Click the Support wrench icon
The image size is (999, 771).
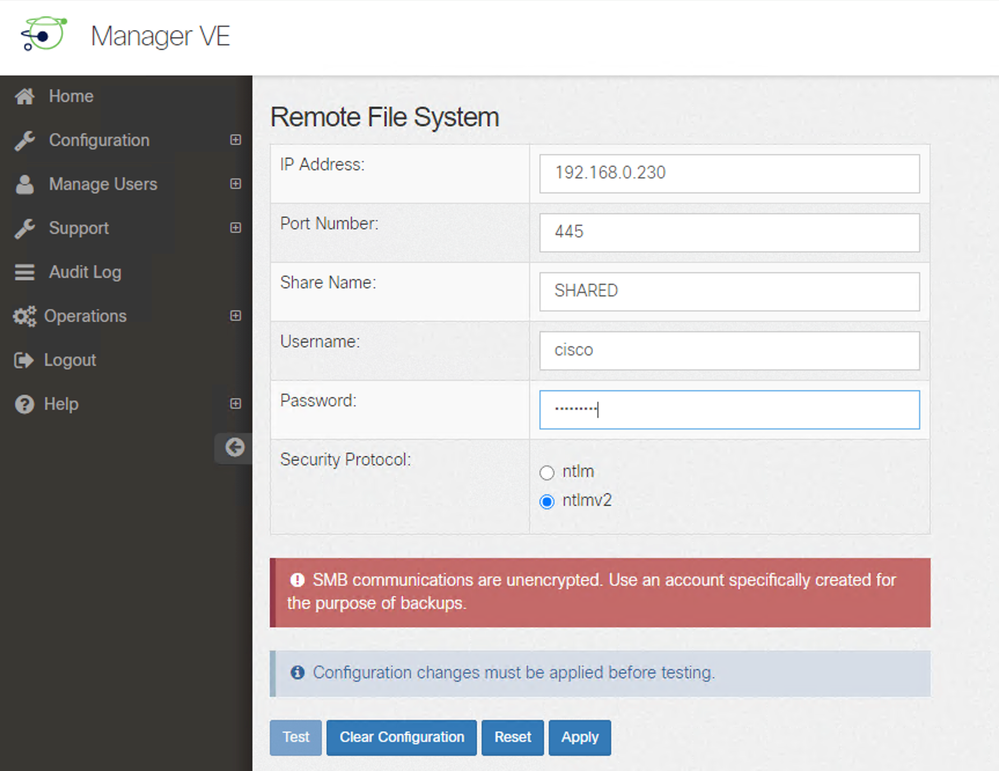[25, 228]
